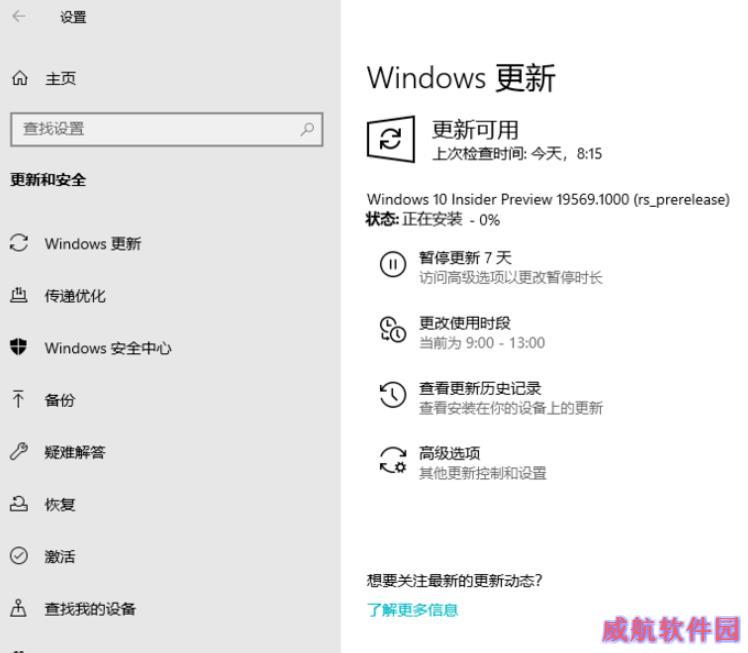Image resolution: width=748 pixels, height=653 pixels.
Task: Select the Windows 安全中心 shield icon
Action: [19, 347]
